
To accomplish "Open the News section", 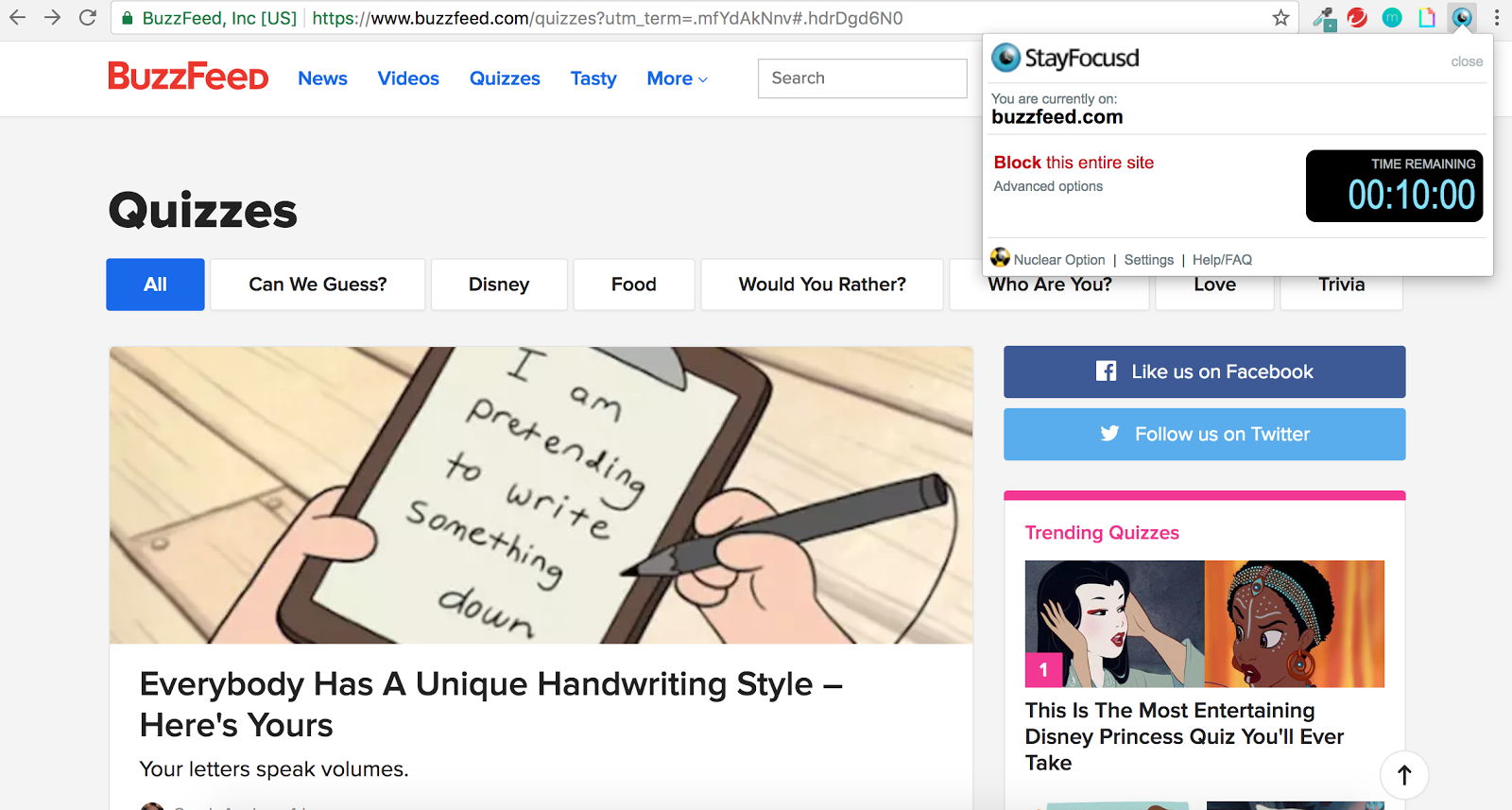I will 322,78.
